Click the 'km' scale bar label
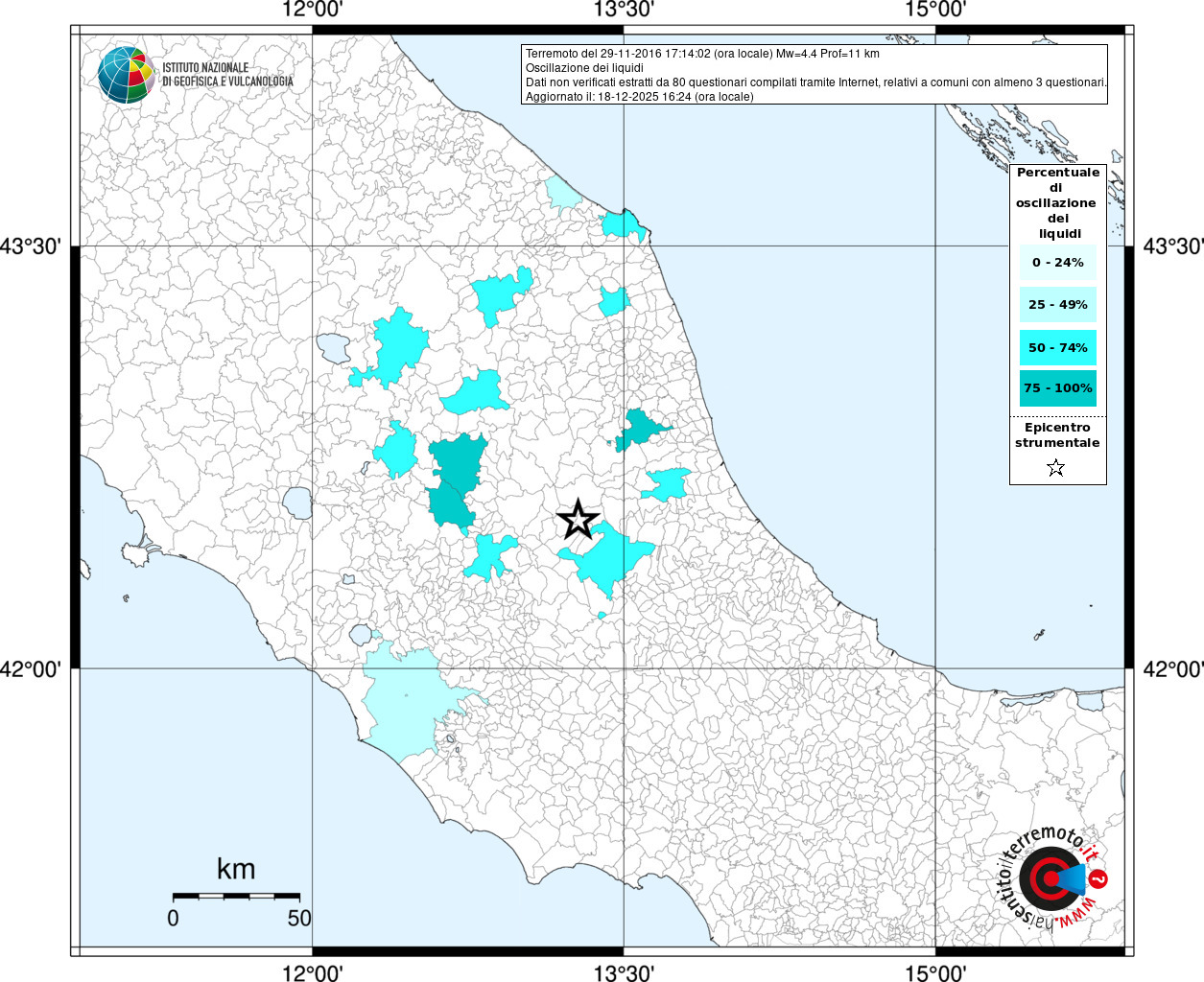Image resolution: width=1204 pixels, height=982 pixels. [236, 869]
